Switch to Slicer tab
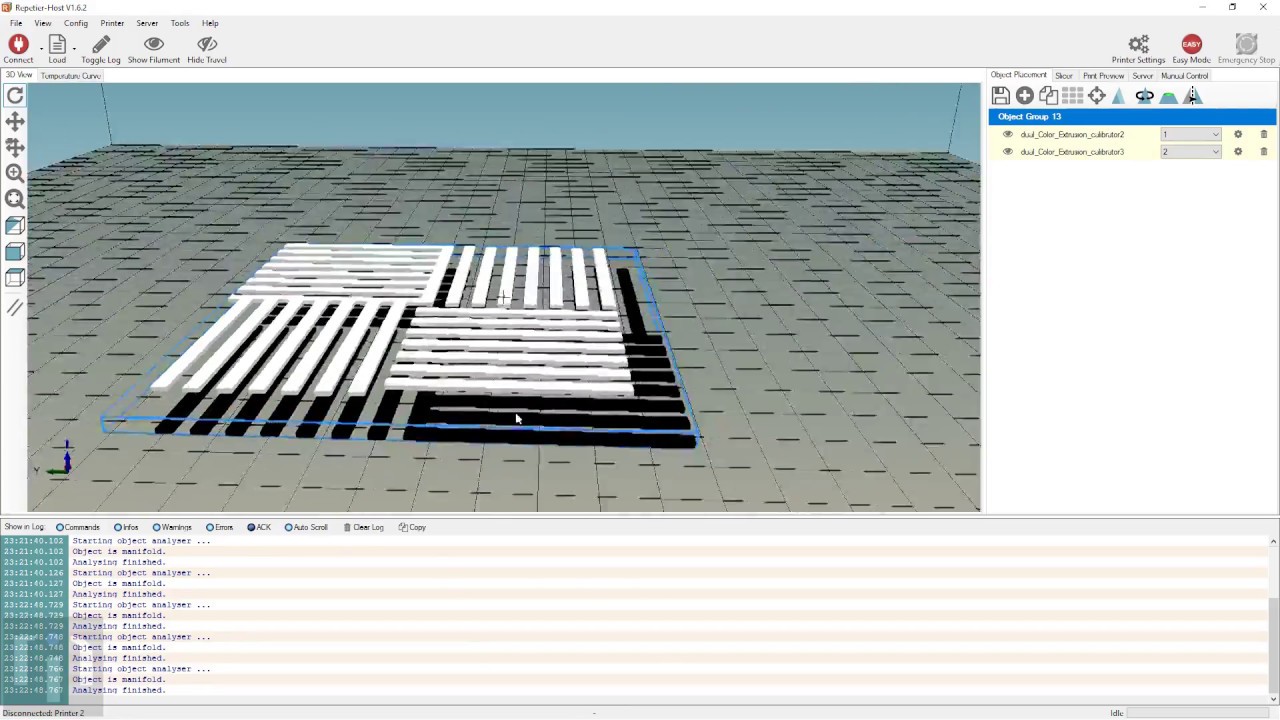Viewport: 1280px width, 720px height. (x=1063, y=76)
